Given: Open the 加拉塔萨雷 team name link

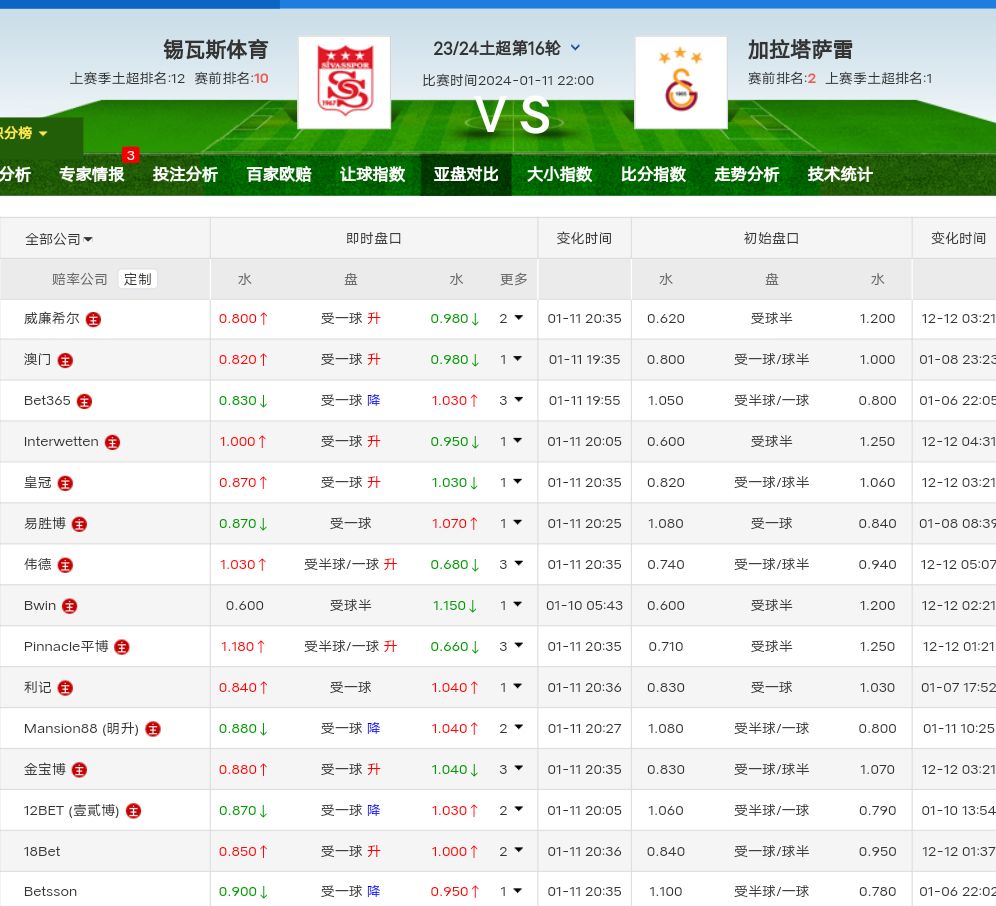Looking at the screenshot, I should 800,49.
